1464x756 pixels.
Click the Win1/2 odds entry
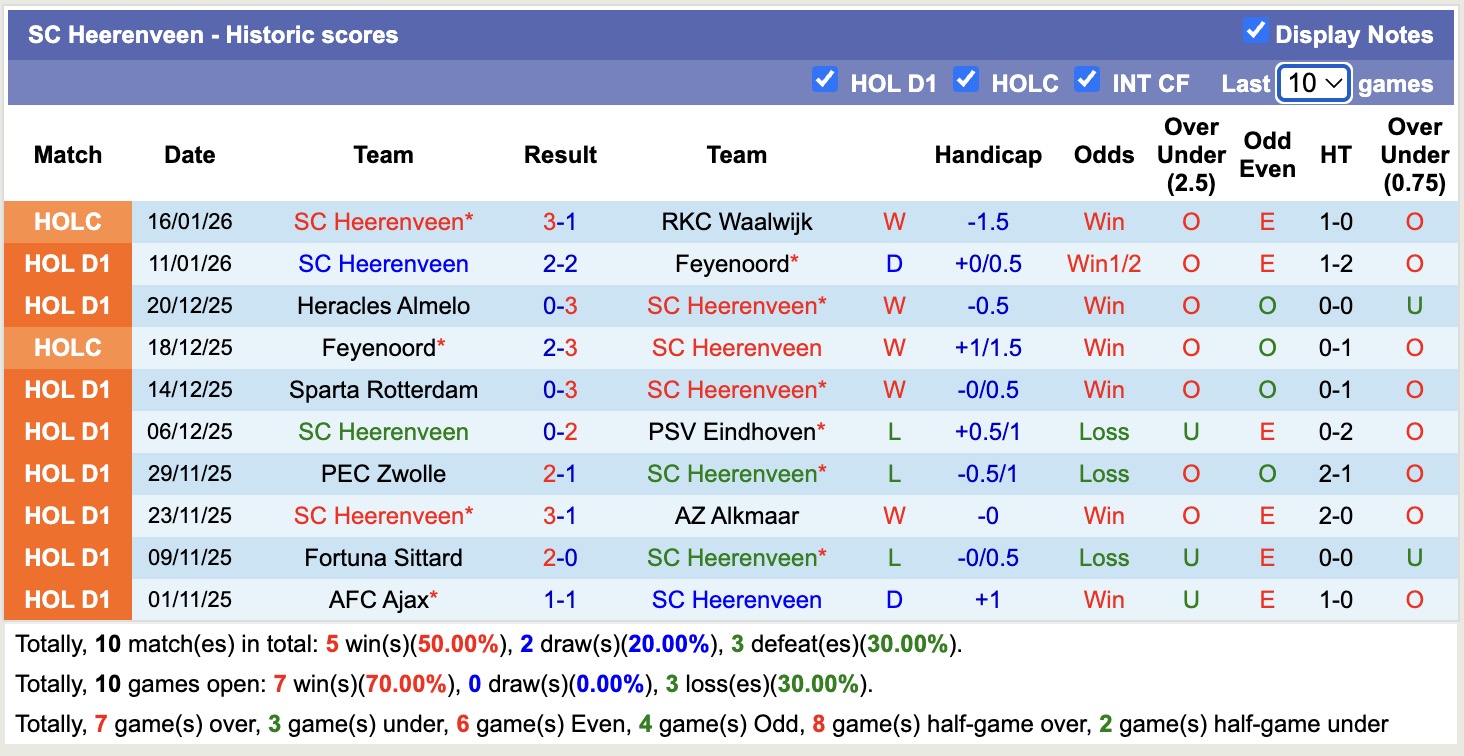tap(1103, 264)
